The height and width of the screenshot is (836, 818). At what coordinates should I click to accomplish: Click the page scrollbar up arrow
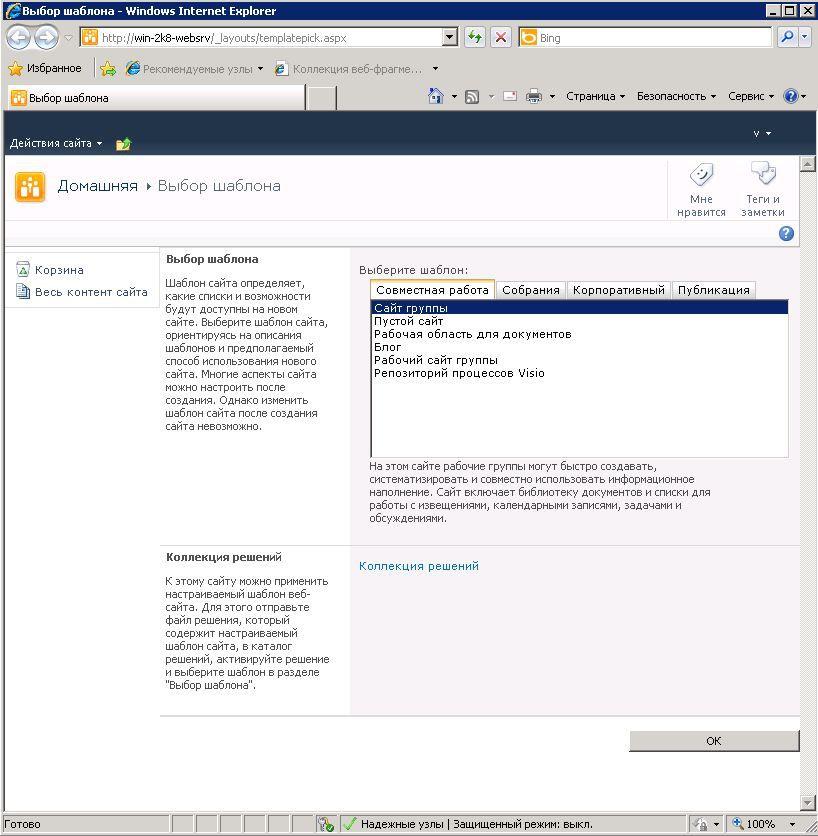(x=807, y=164)
